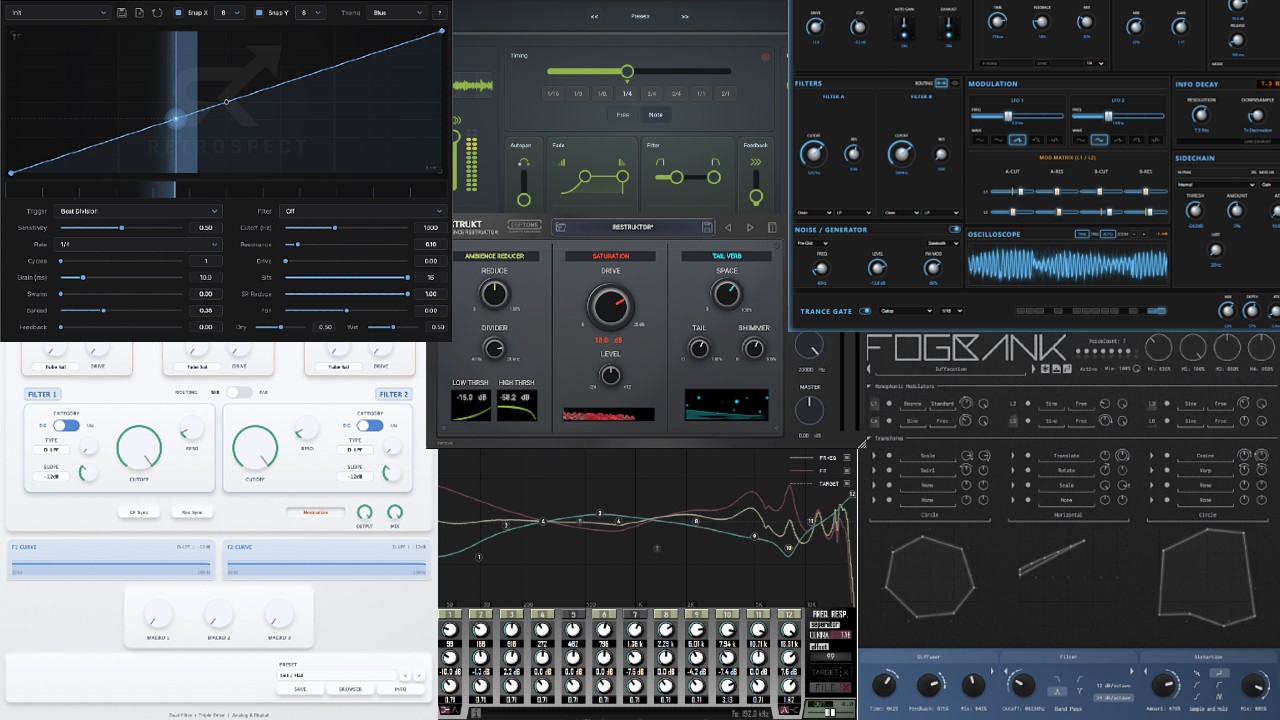Toggle the Noise / Generator power switch

click(x=955, y=229)
